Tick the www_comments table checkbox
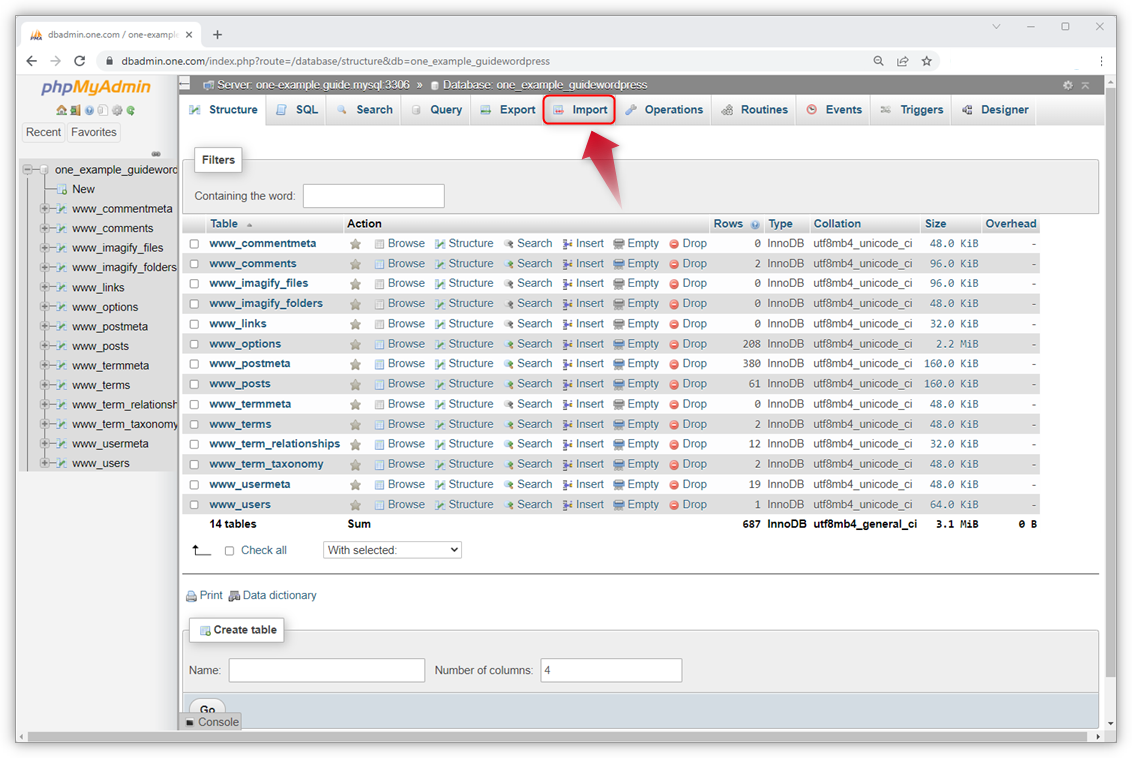Image resolution: width=1132 pixels, height=758 pixels. coord(194,264)
